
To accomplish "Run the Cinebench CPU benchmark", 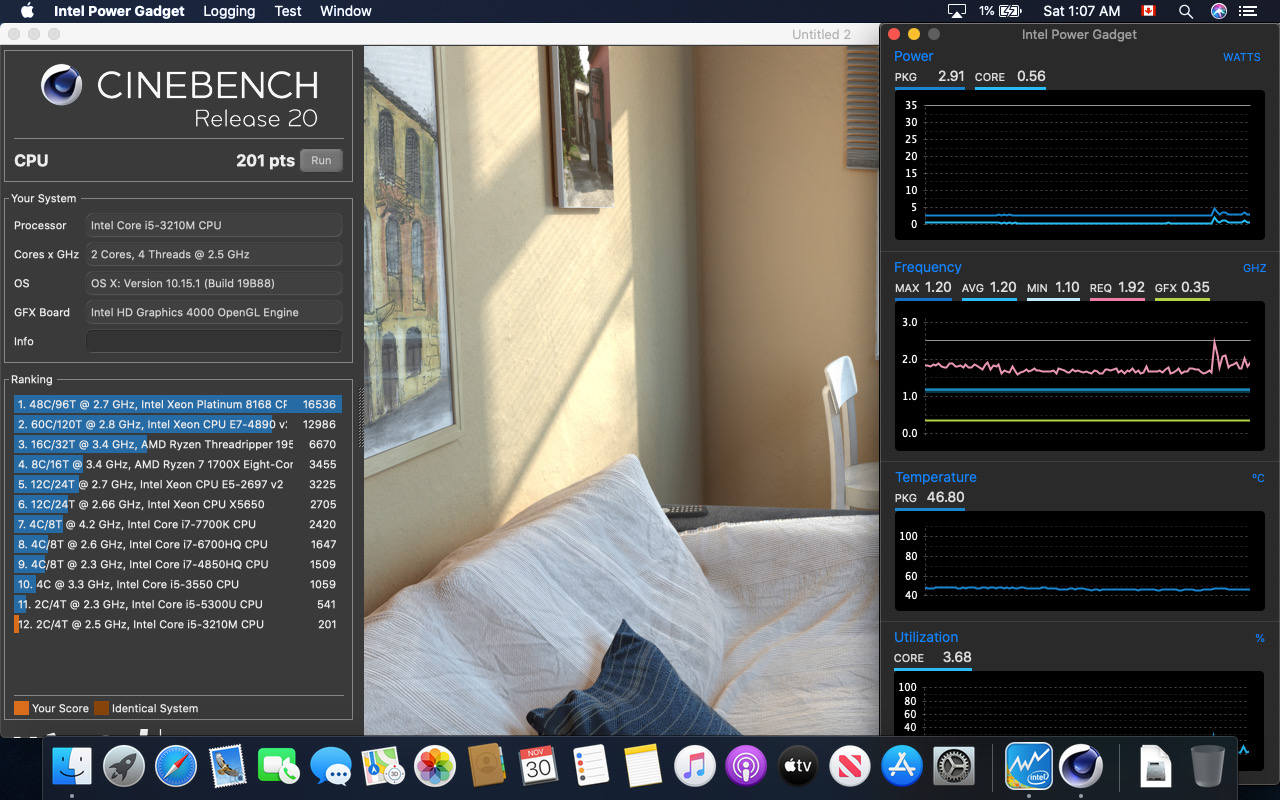I will (321, 160).
